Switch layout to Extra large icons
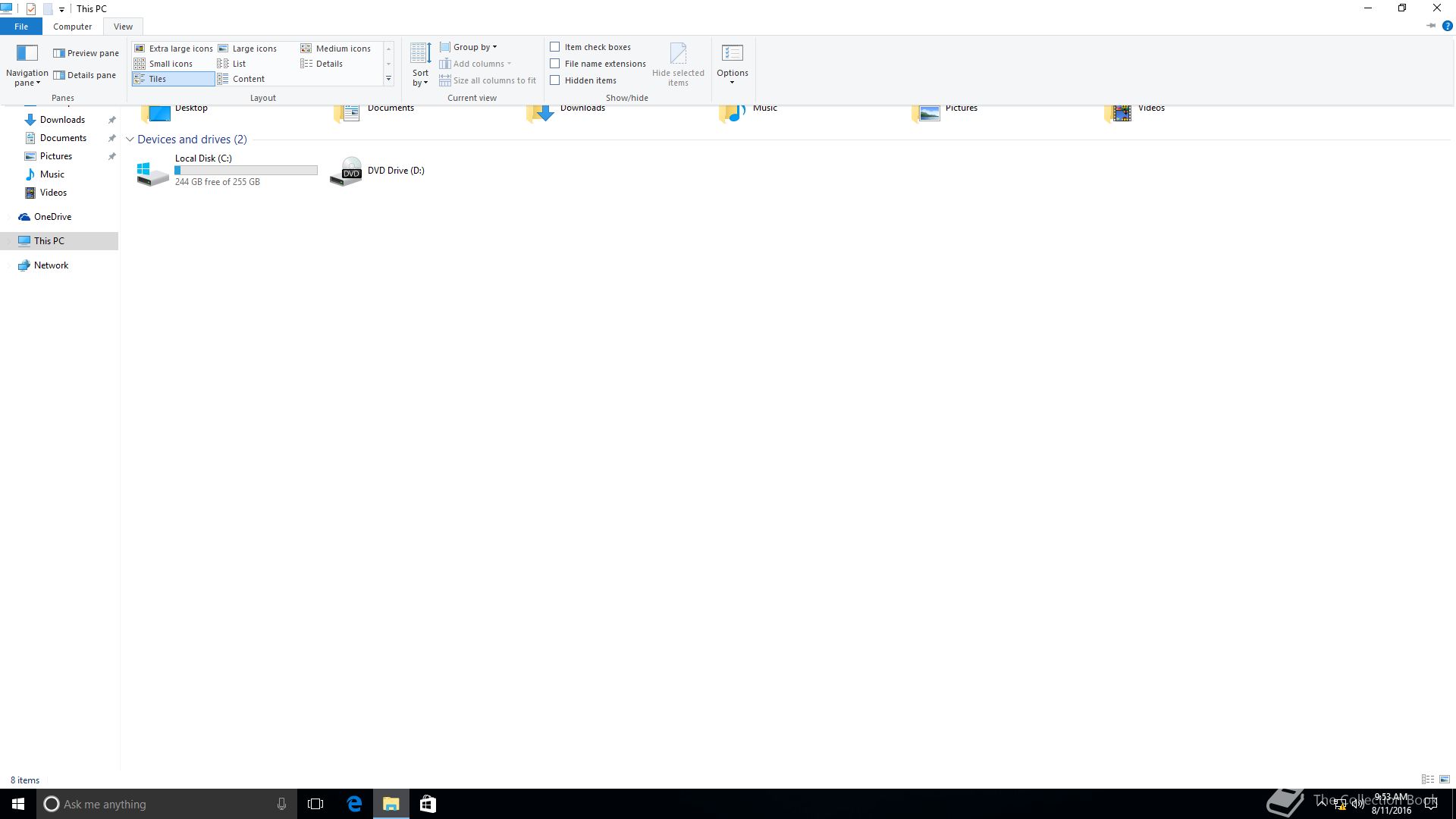The width and height of the screenshot is (1456, 819). coord(174,49)
